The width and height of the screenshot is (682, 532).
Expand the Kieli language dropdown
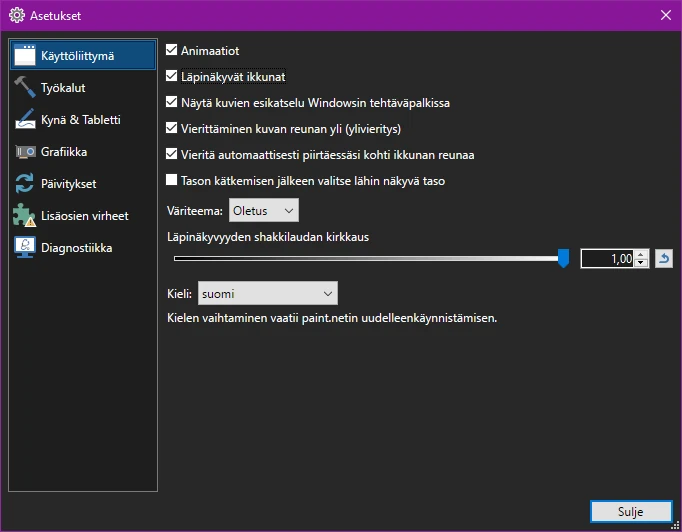(x=268, y=293)
